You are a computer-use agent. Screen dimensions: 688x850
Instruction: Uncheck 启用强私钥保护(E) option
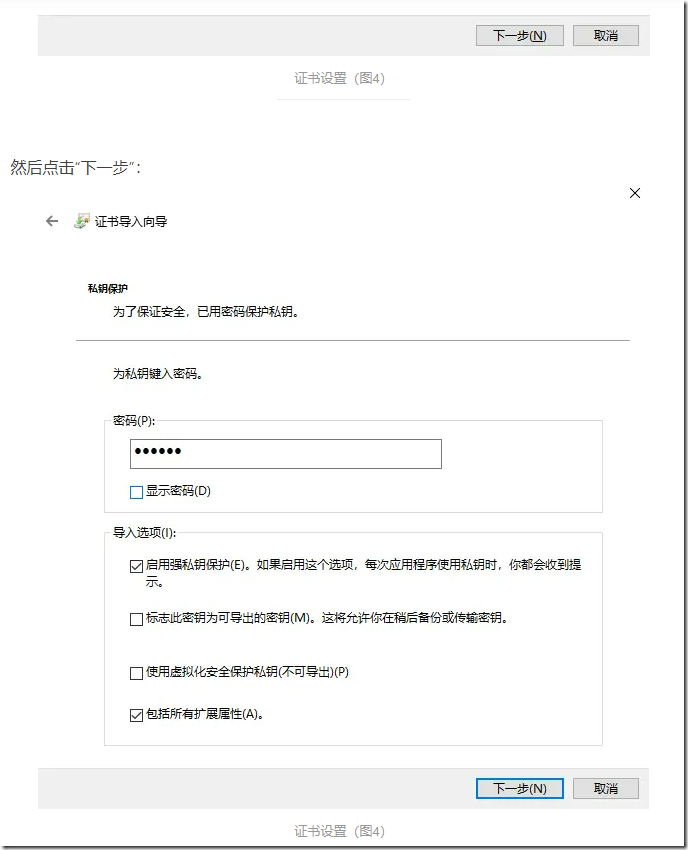tap(137, 566)
